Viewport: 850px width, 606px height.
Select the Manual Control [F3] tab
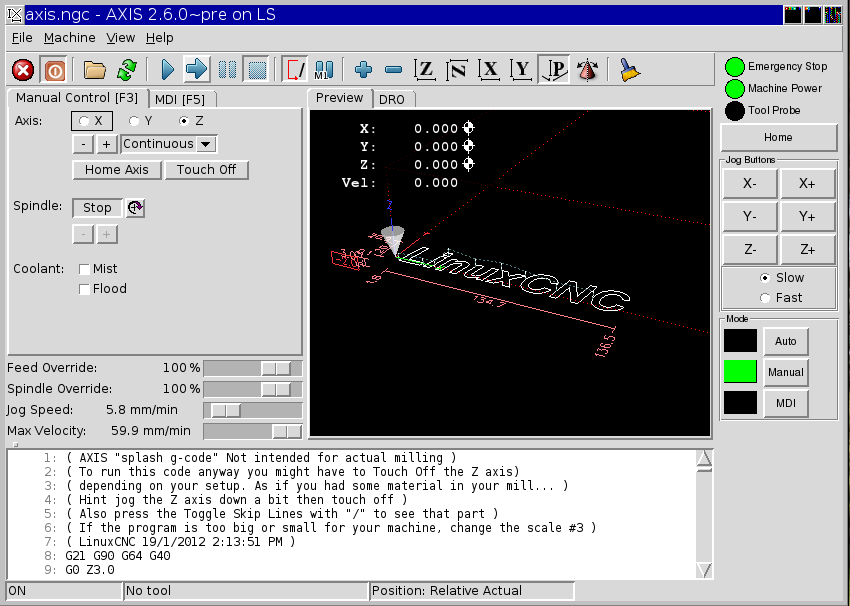pos(77,98)
